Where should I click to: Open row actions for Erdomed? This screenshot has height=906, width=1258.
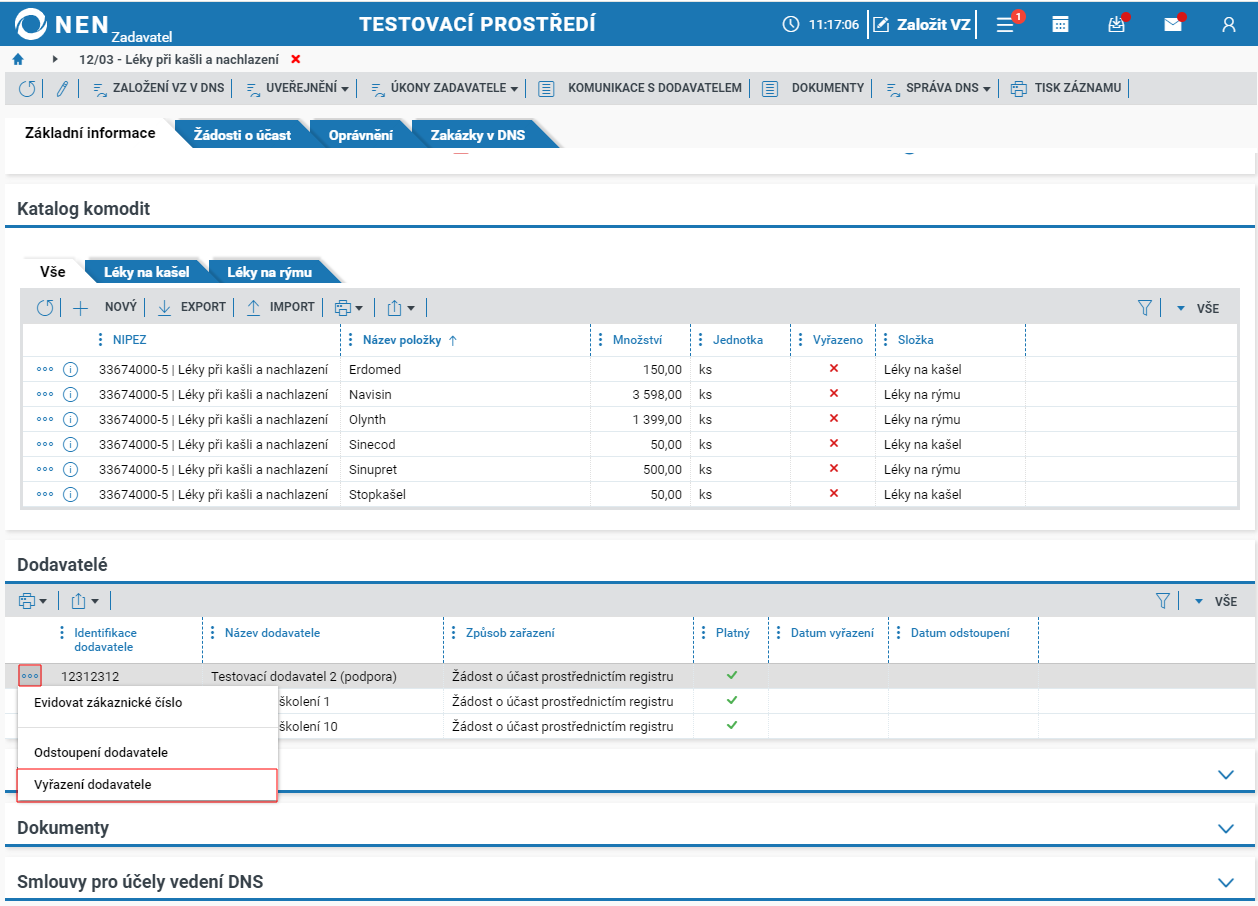[45, 370]
